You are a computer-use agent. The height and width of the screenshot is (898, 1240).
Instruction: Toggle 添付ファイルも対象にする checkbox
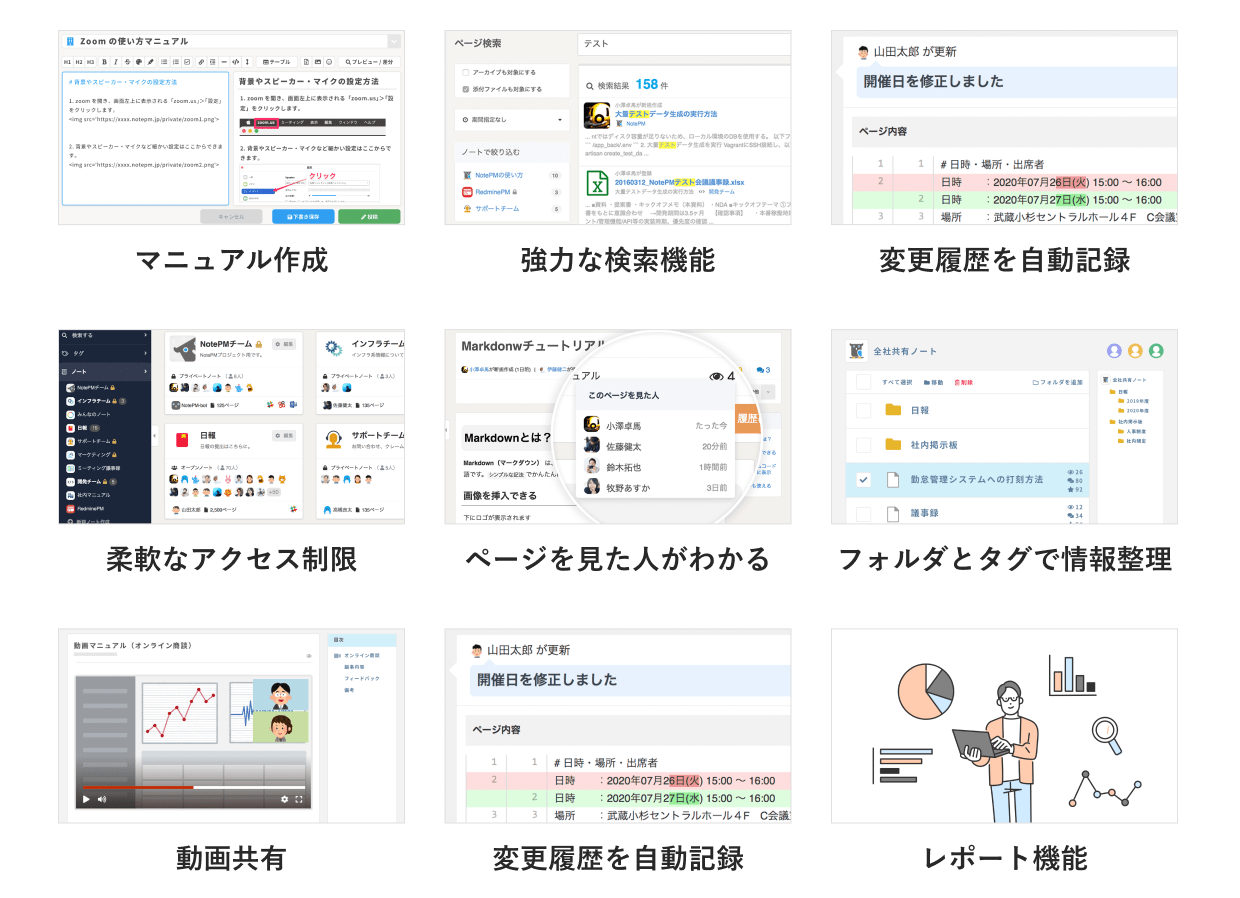[466, 89]
